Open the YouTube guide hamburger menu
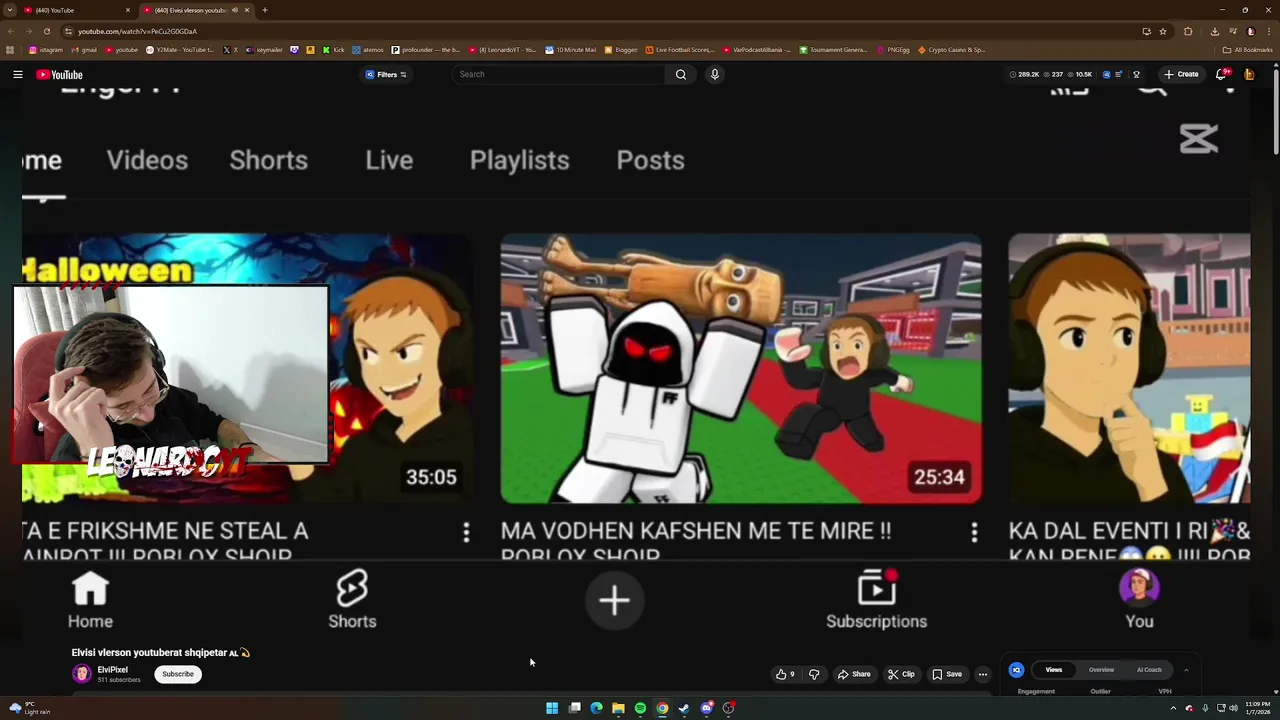 pos(18,74)
